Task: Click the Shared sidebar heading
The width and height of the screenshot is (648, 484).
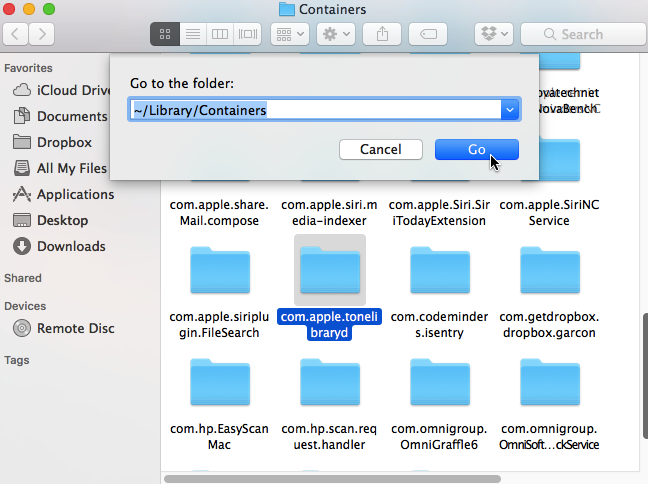Action: [x=23, y=278]
